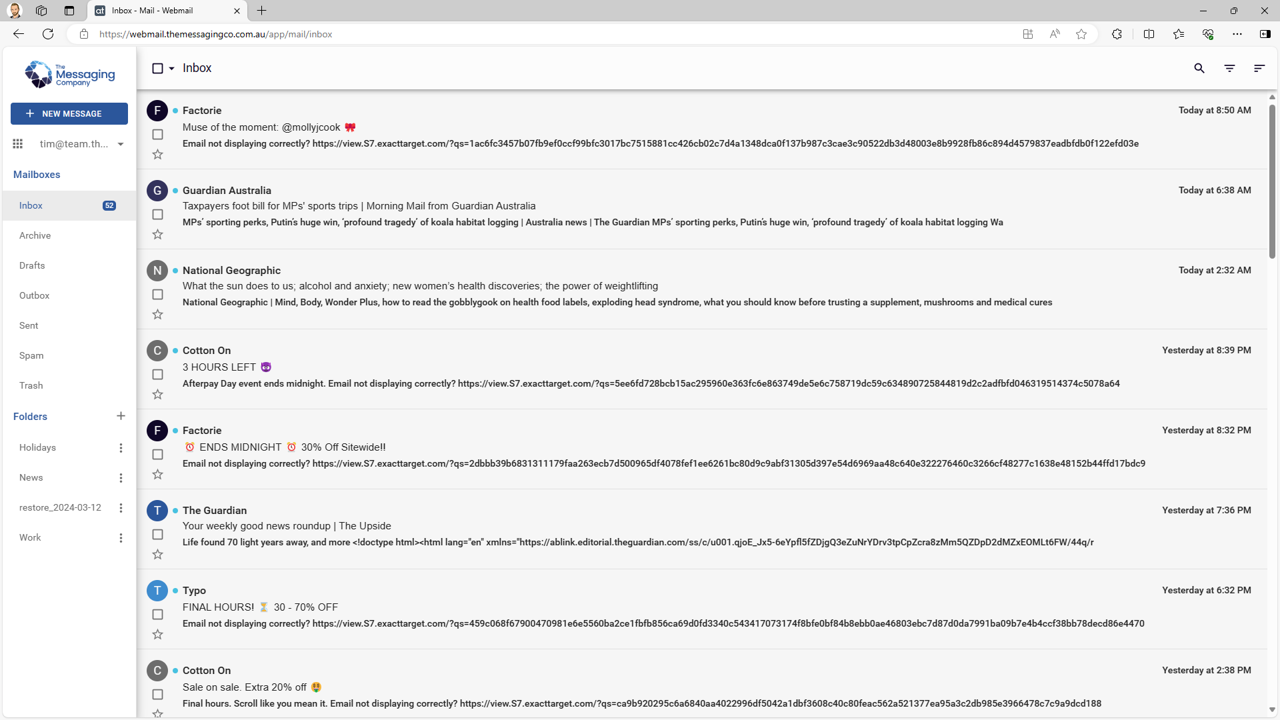The height and width of the screenshot is (720, 1280).
Task: Select the Factorie Muse of the moment checkbox
Action: coord(157,134)
